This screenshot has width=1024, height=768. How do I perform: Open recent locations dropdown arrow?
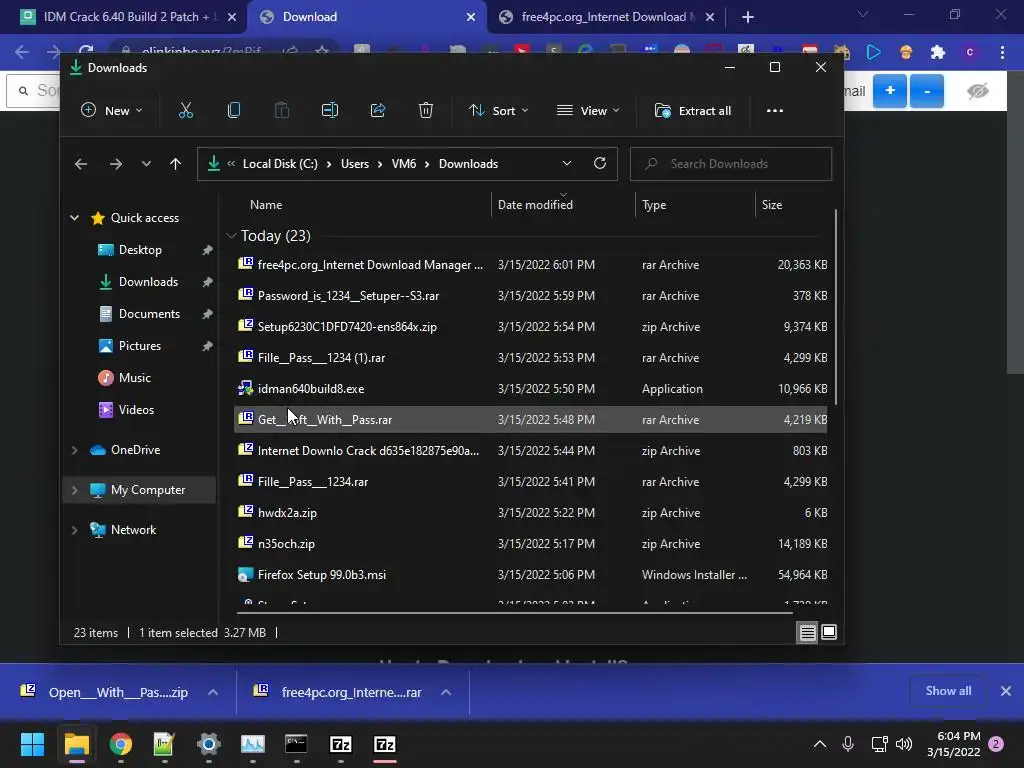click(146, 164)
